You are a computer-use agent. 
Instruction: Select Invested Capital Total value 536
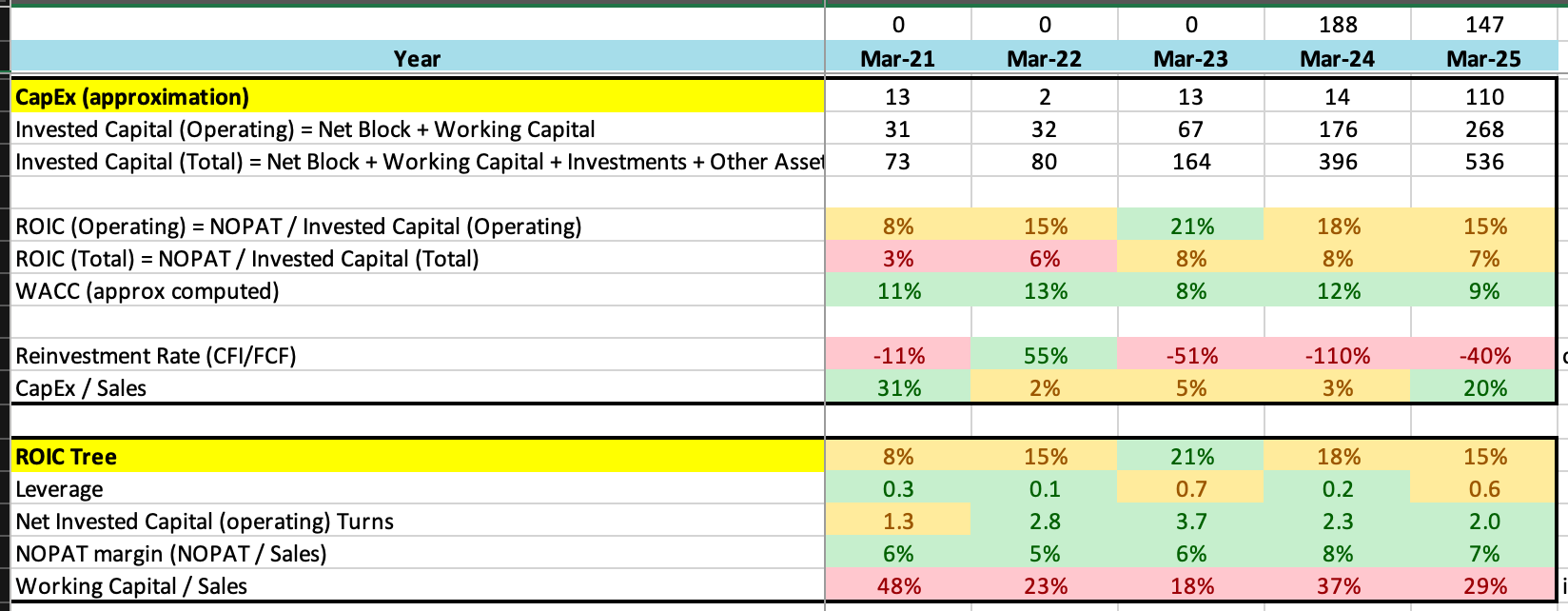[1483, 162]
